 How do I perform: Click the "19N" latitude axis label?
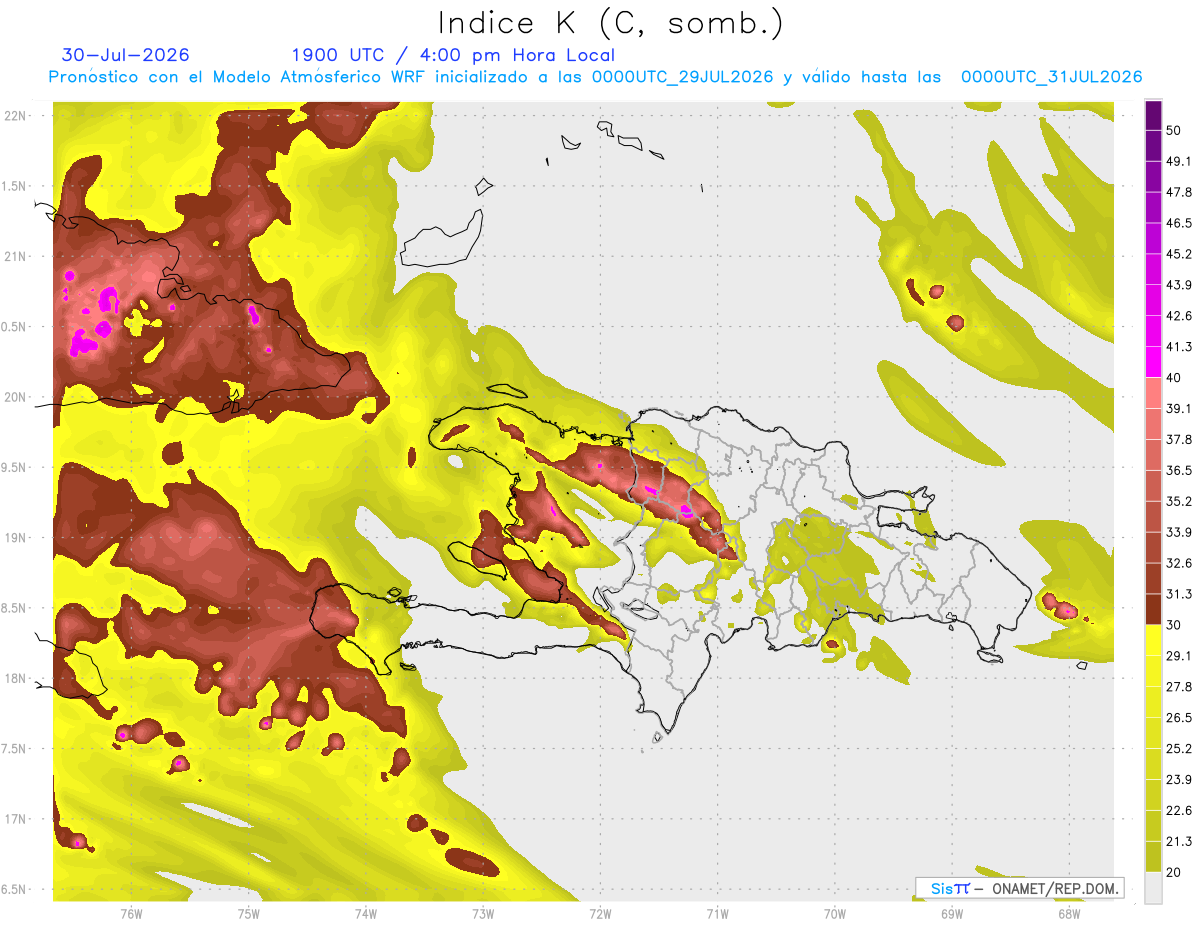17,538
